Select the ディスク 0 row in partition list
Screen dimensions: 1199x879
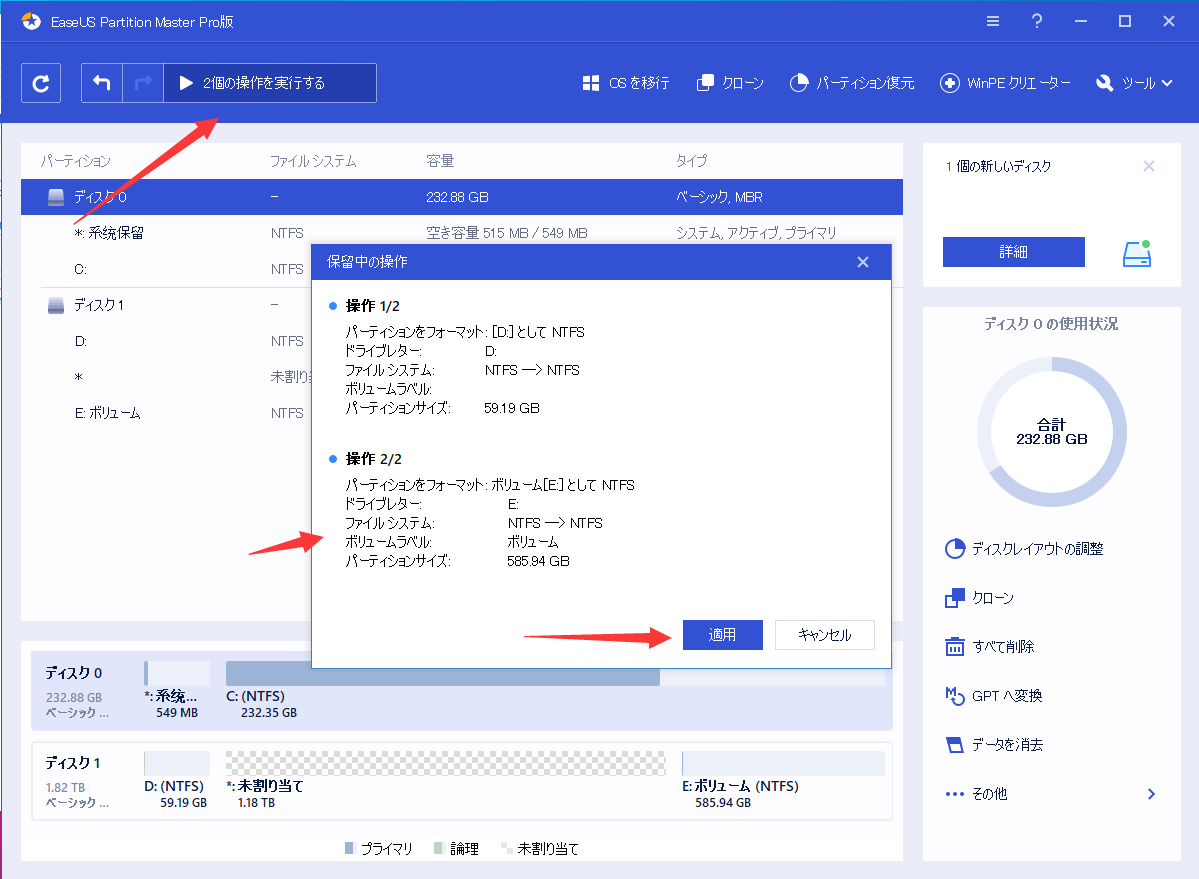point(462,197)
